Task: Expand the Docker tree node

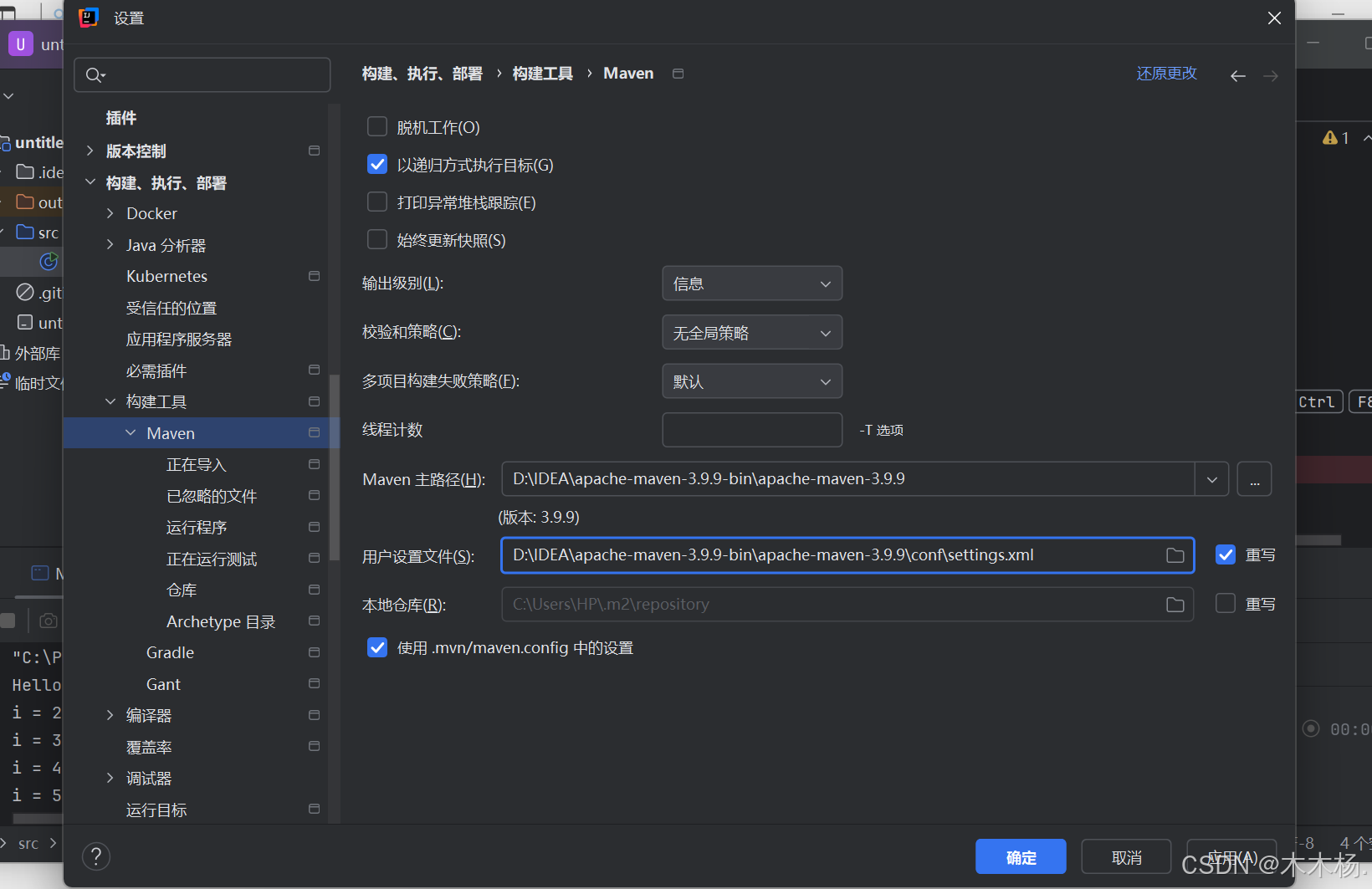Action: pyautogui.click(x=110, y=213)
